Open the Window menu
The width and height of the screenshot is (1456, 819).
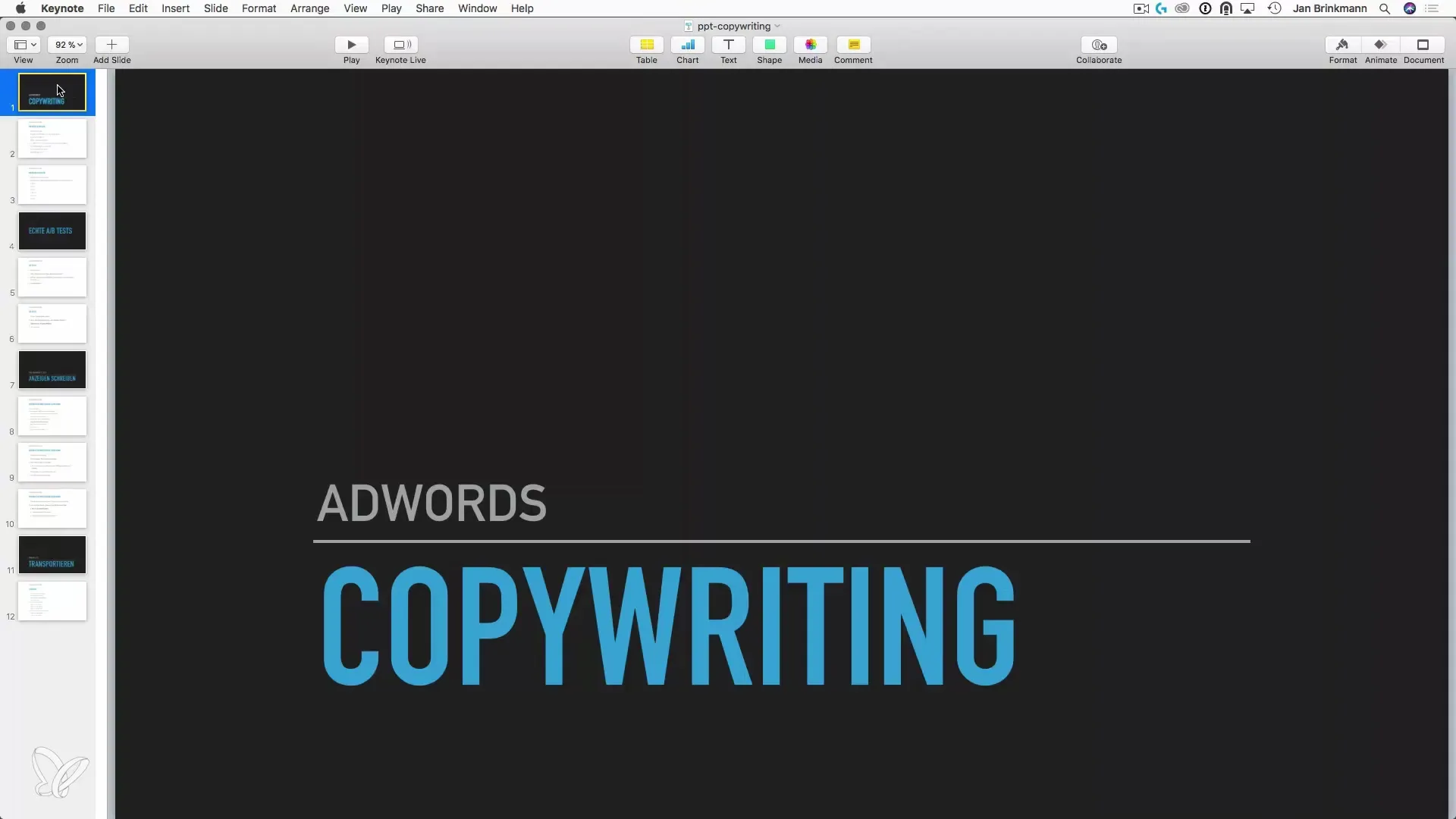477,8
